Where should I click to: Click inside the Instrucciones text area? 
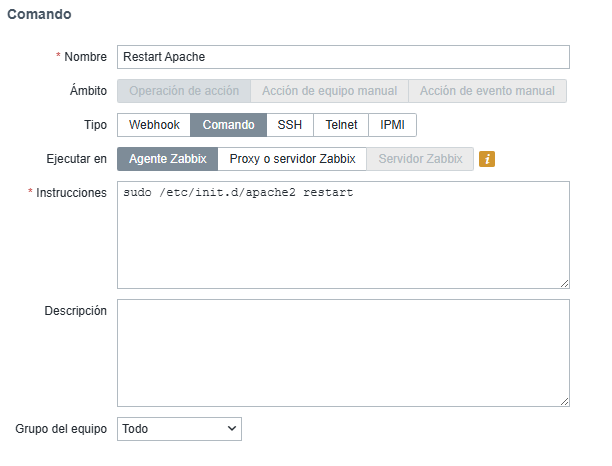(343, 235)
